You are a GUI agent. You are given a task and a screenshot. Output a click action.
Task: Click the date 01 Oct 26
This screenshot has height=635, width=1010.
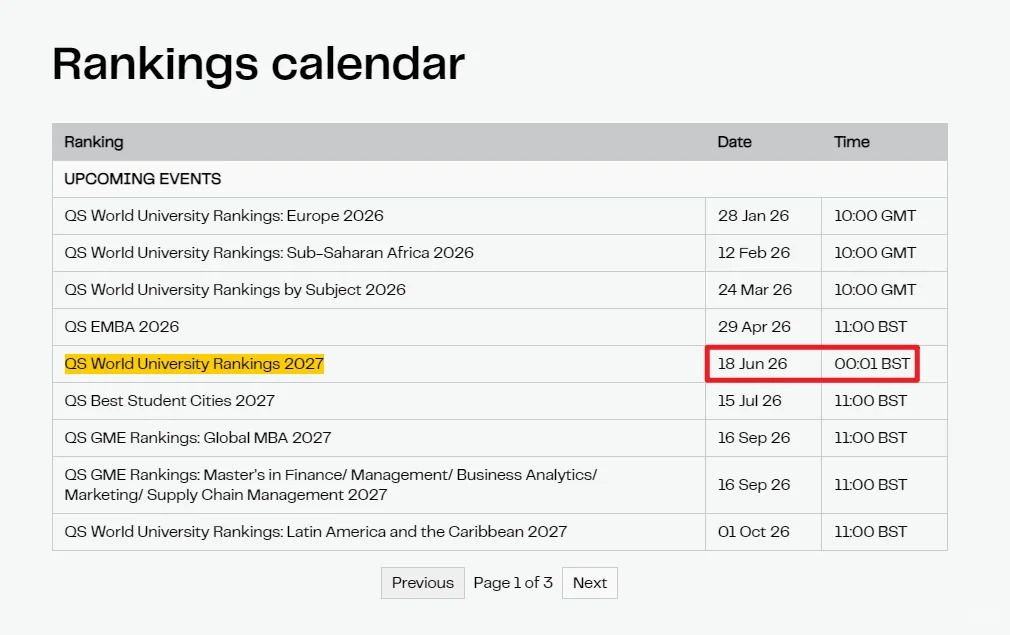coord(754,532)
